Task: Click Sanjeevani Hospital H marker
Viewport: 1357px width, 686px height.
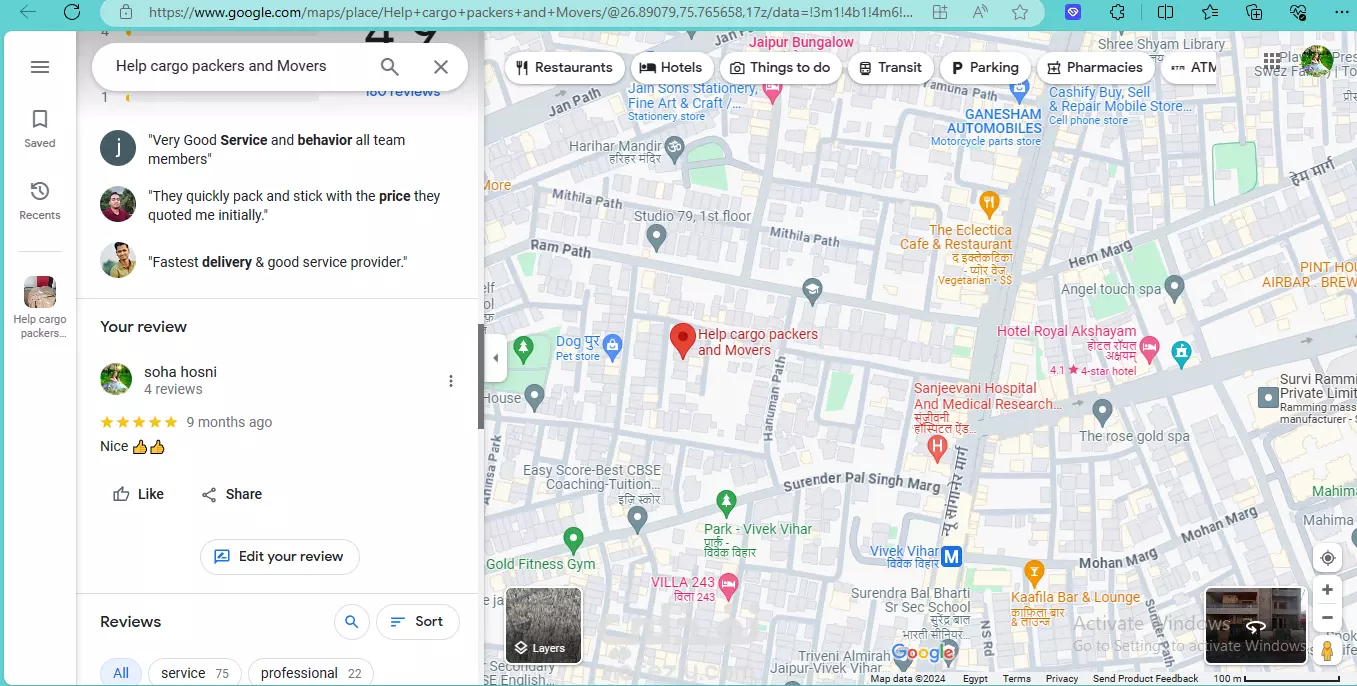Action: 937,449
